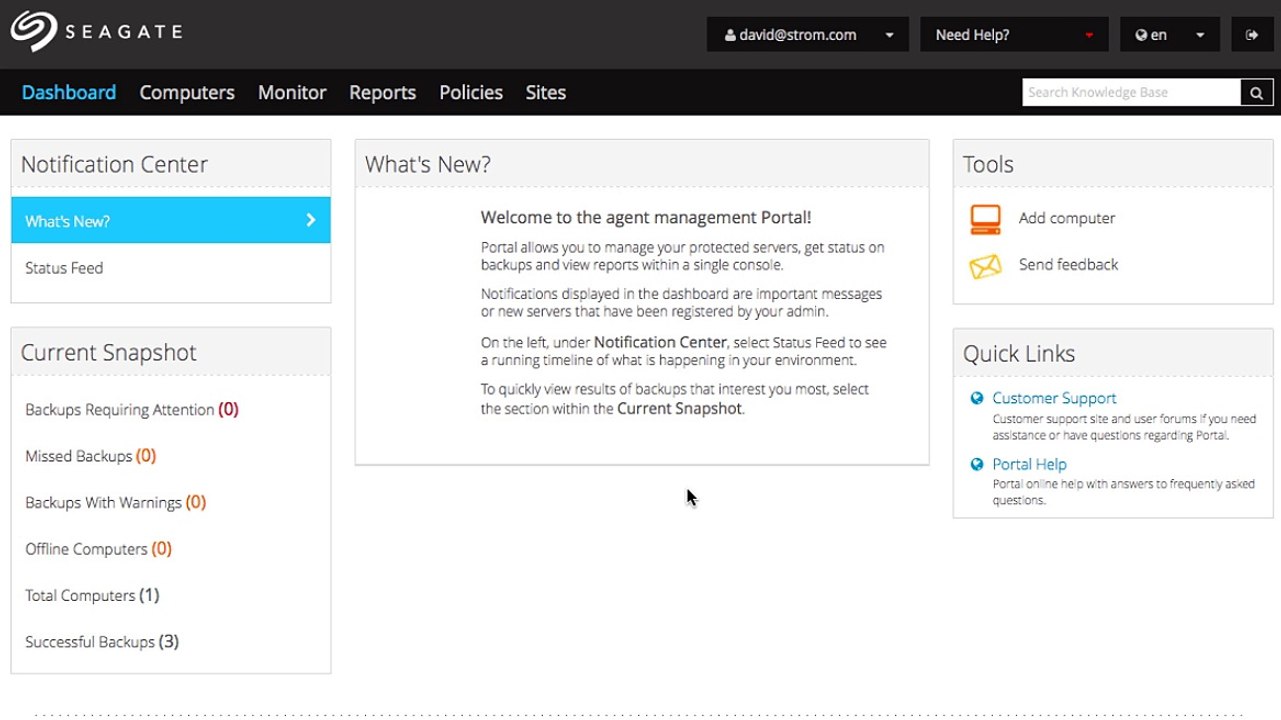Click the Add computer link
Screen dimensions: 1281x720
(x=1067, y=218)
